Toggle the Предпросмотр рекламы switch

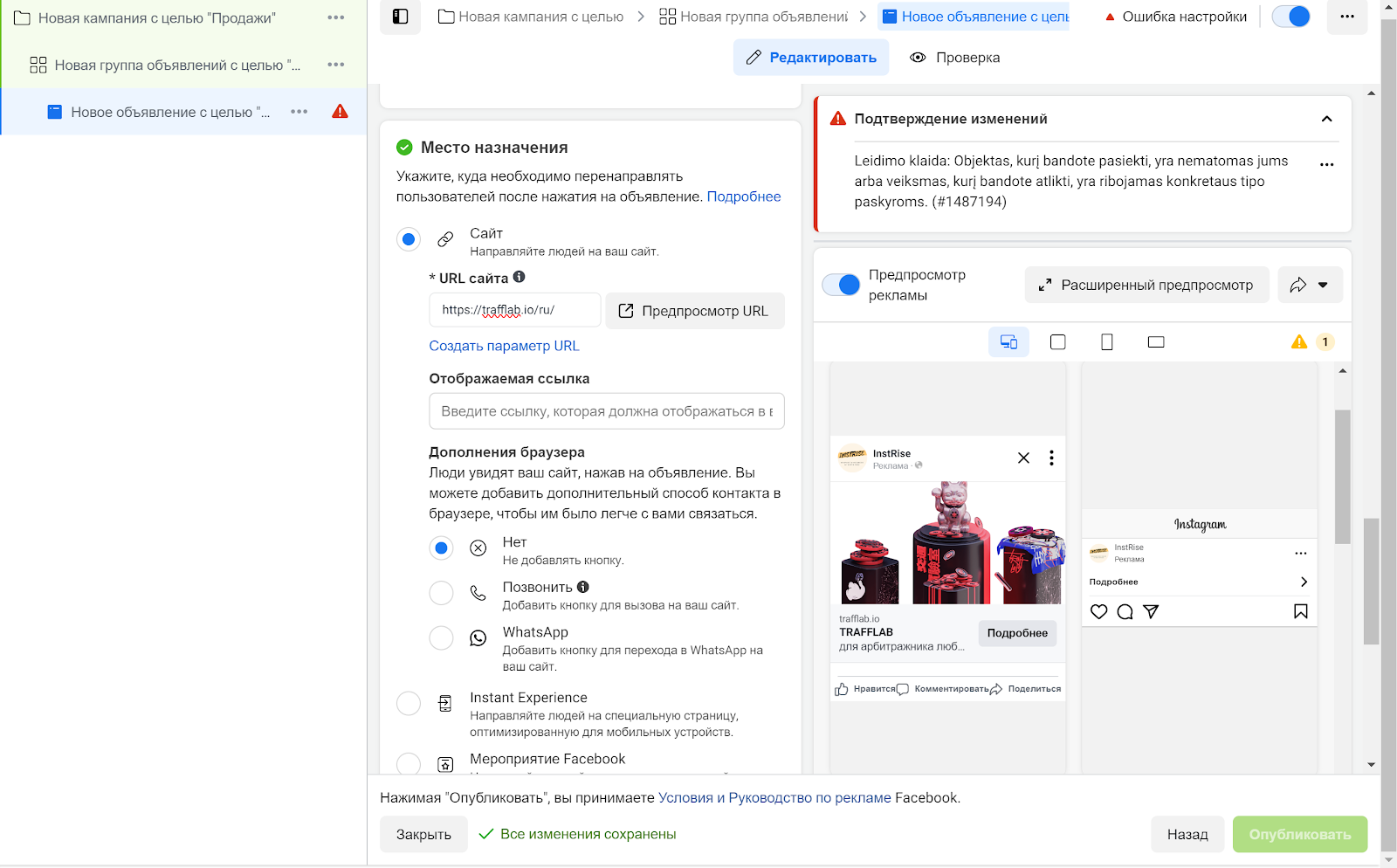click(842, 285)
